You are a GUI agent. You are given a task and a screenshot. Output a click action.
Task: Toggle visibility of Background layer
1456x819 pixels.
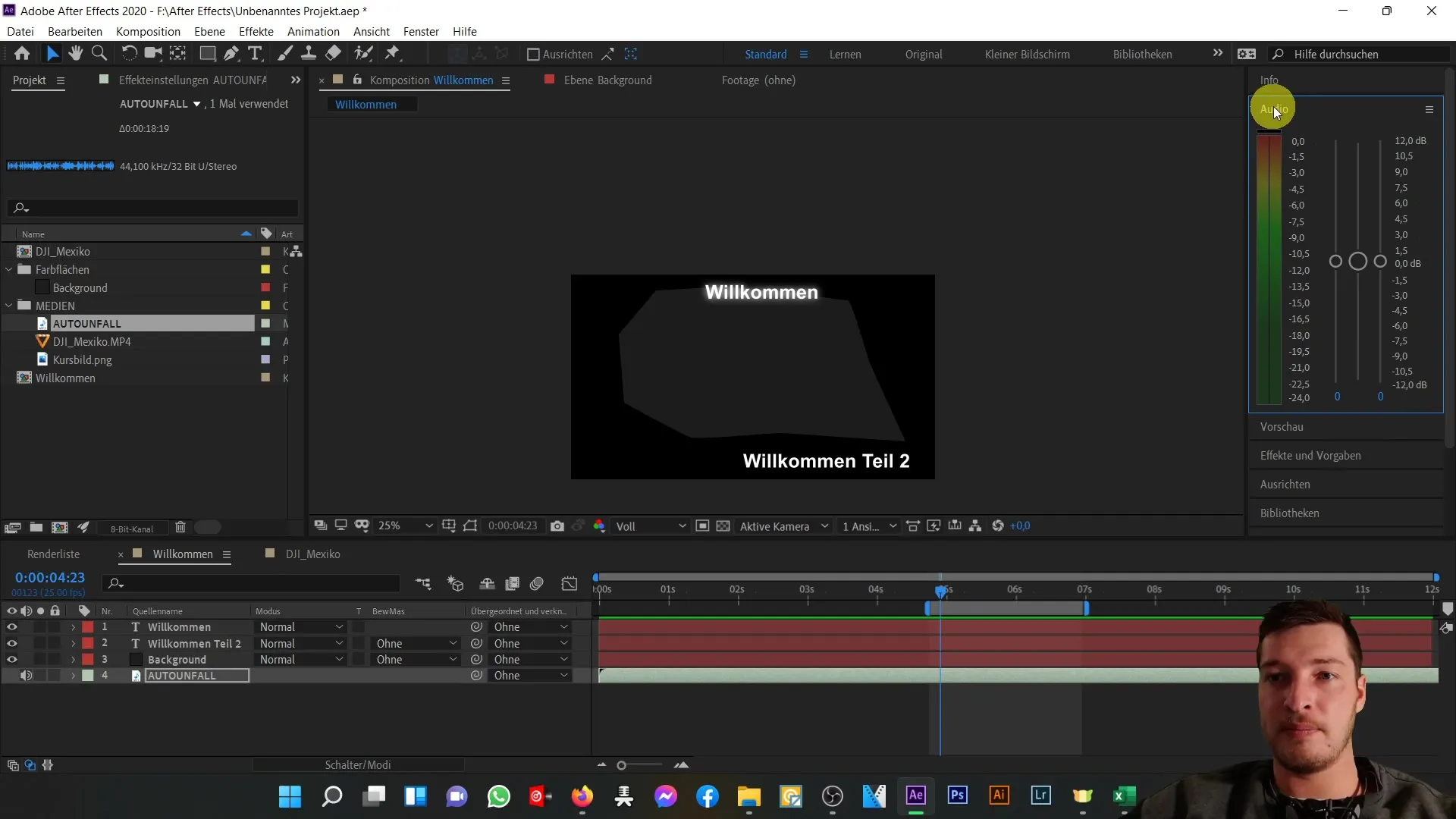point(11,659)
